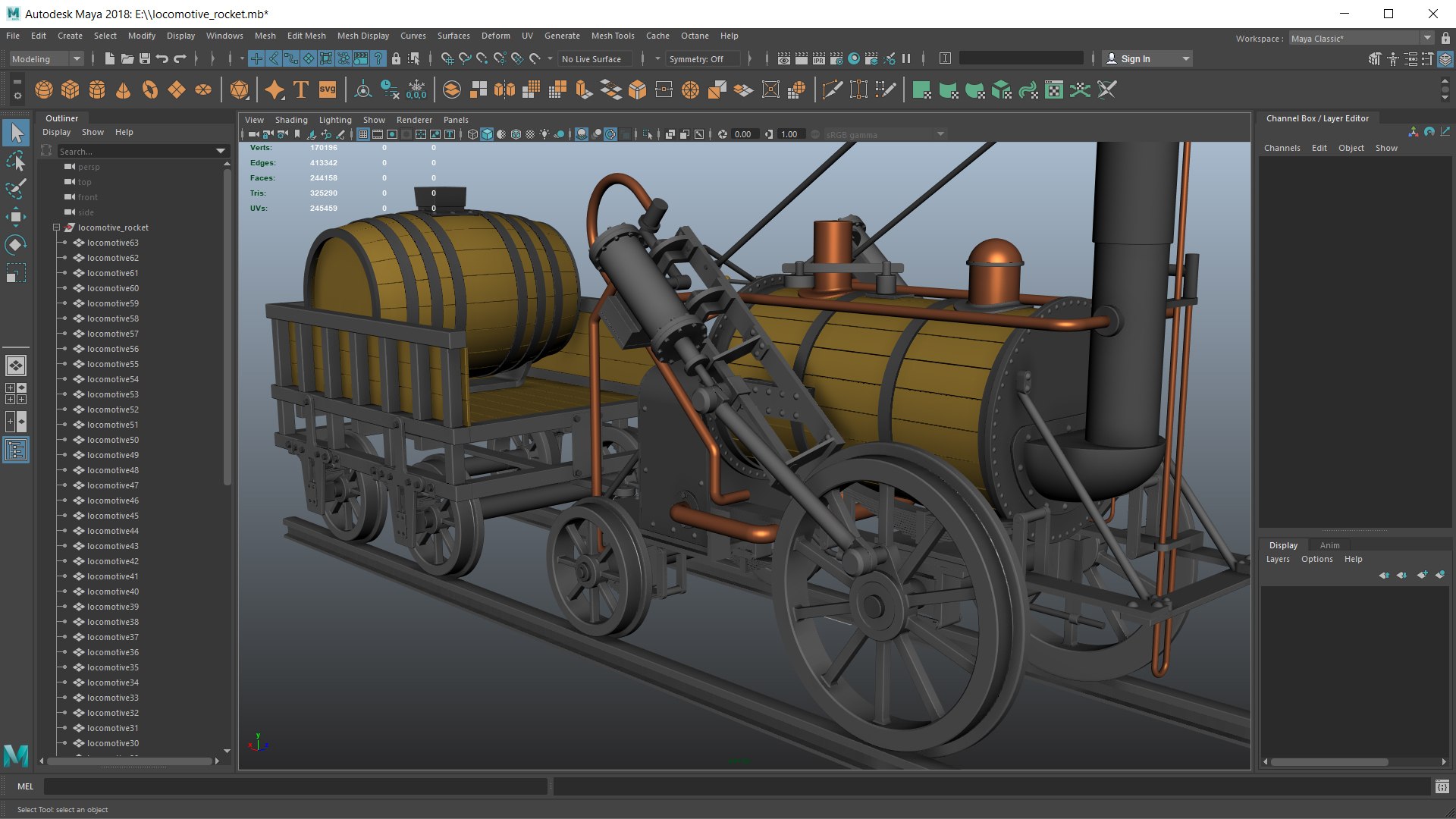This screenshot has width=1456, height=819.
Task: Select the Lasso tool in the toolbox
Action: tap(16, 162)
